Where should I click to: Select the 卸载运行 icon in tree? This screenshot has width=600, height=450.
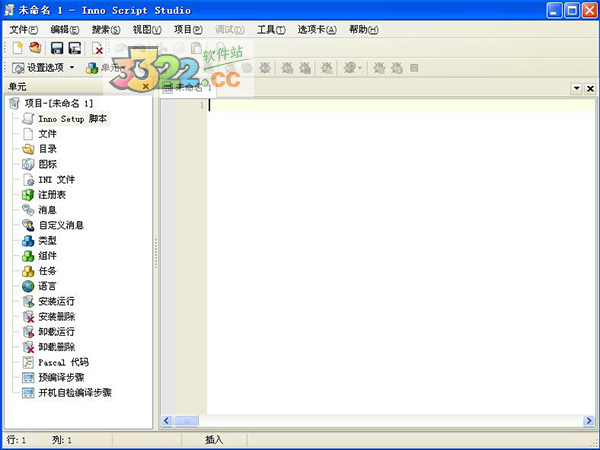pyautogui.click(x=28, y=332)
